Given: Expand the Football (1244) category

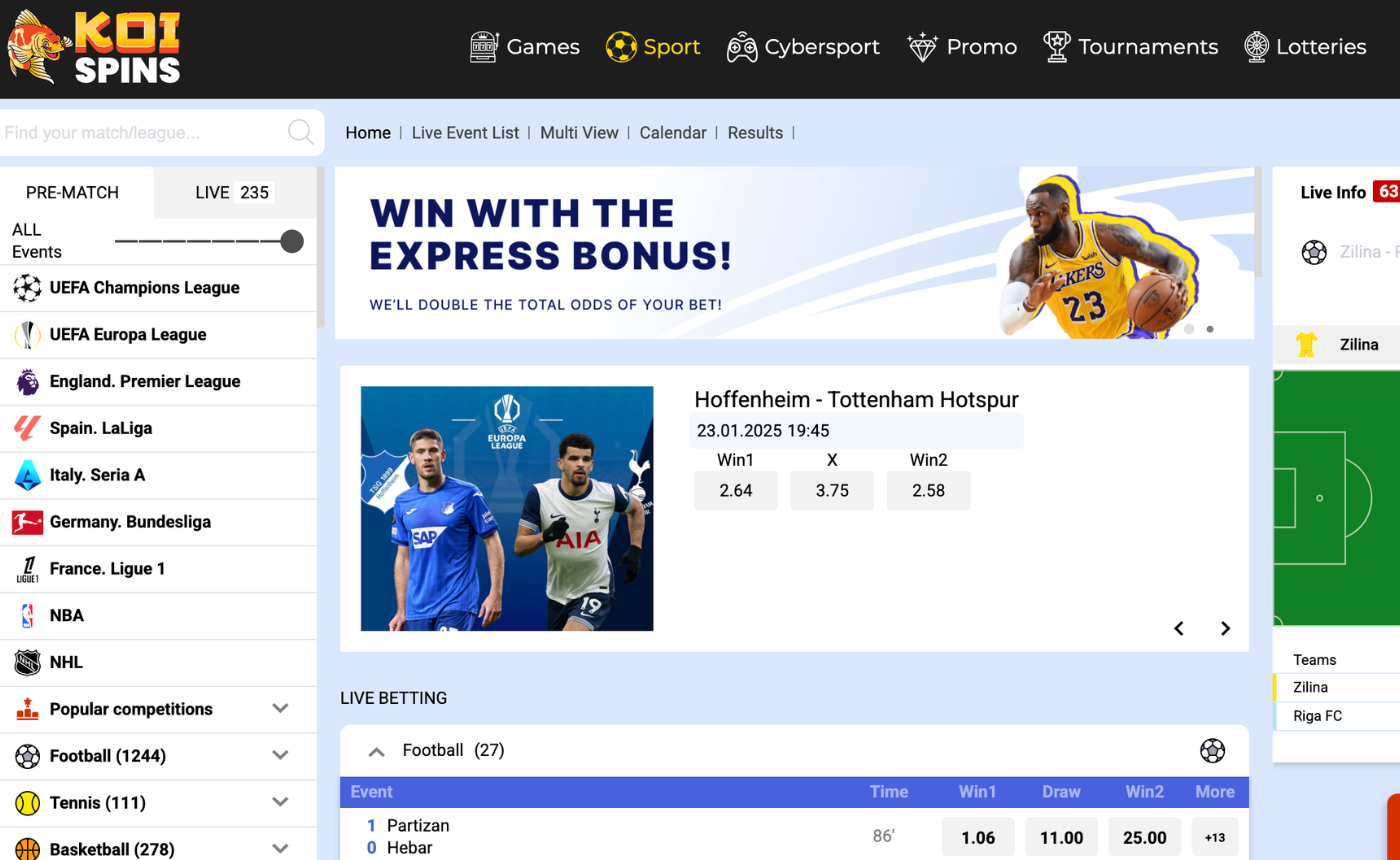Looking at the screenshot, I should (x=280, y=756).
